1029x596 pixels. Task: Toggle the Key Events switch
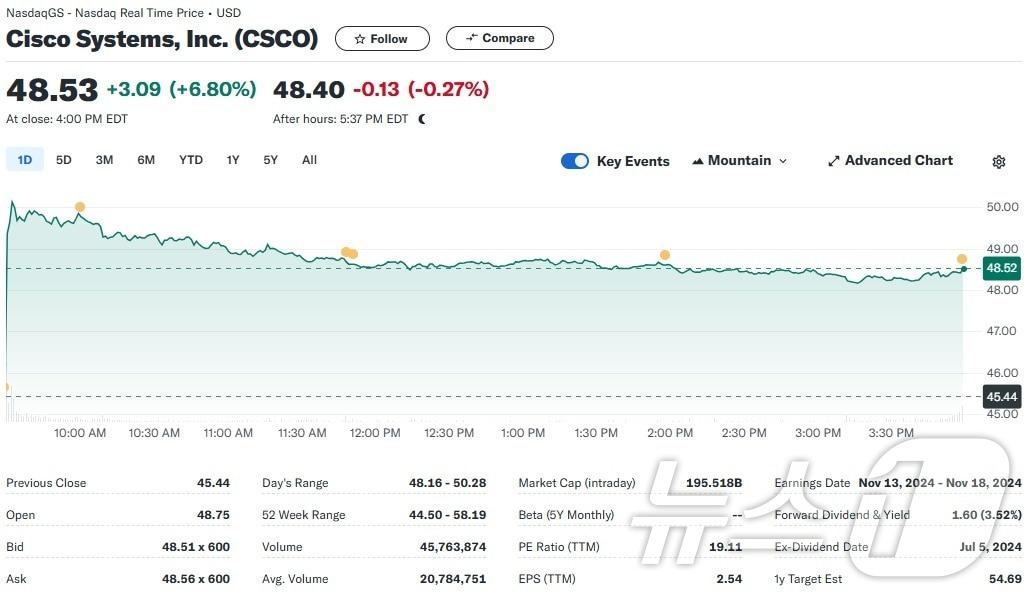click(x=575, y=161)
